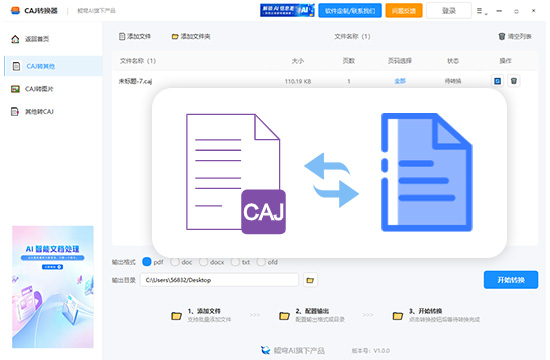This screenshot has width=550, height=360.
Task: Minimize the CAJ转换器 window
Action: (499, 11)
